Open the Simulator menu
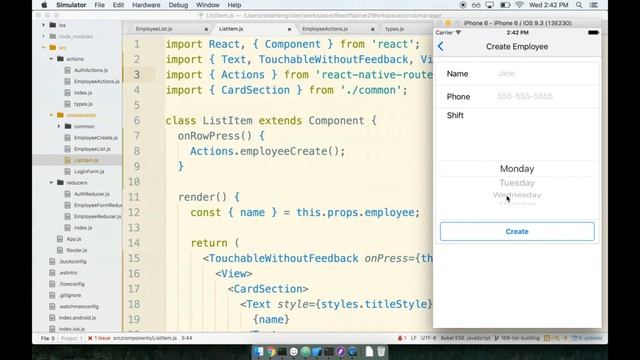The width and height of the screenshot is (640, 360). click(x=71, y=5)
